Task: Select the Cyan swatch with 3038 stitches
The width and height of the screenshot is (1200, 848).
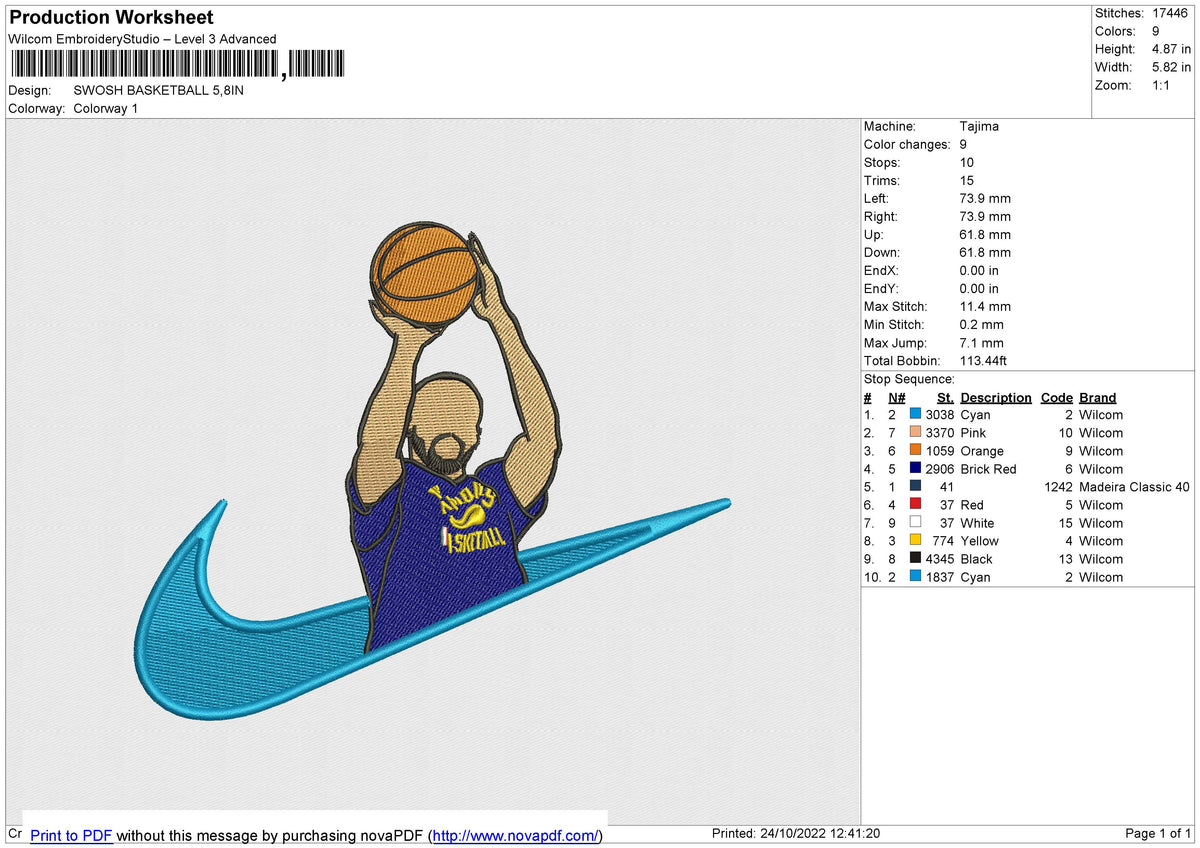Action: [915, 414]
